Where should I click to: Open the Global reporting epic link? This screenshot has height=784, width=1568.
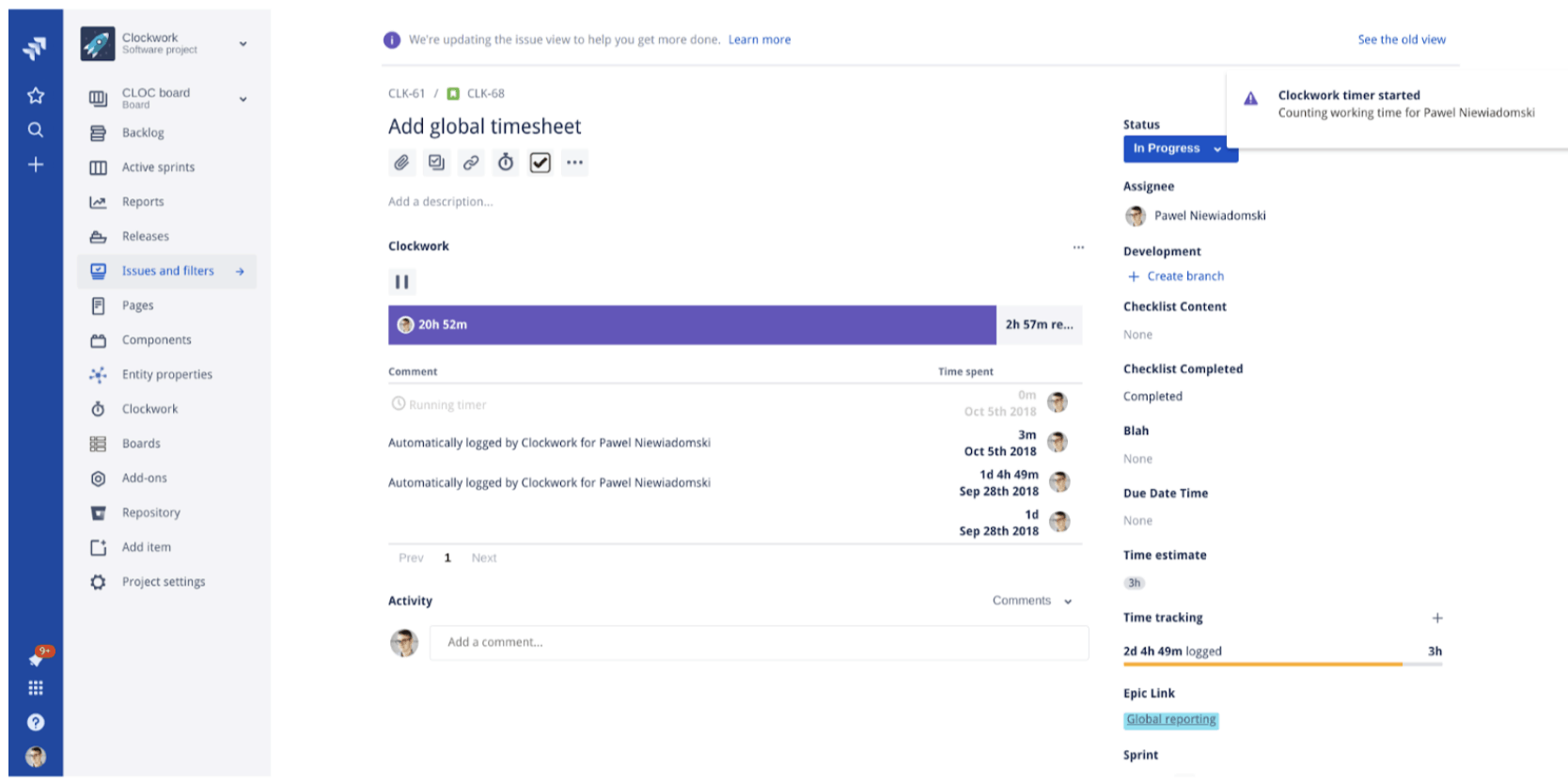(1171, 720)
